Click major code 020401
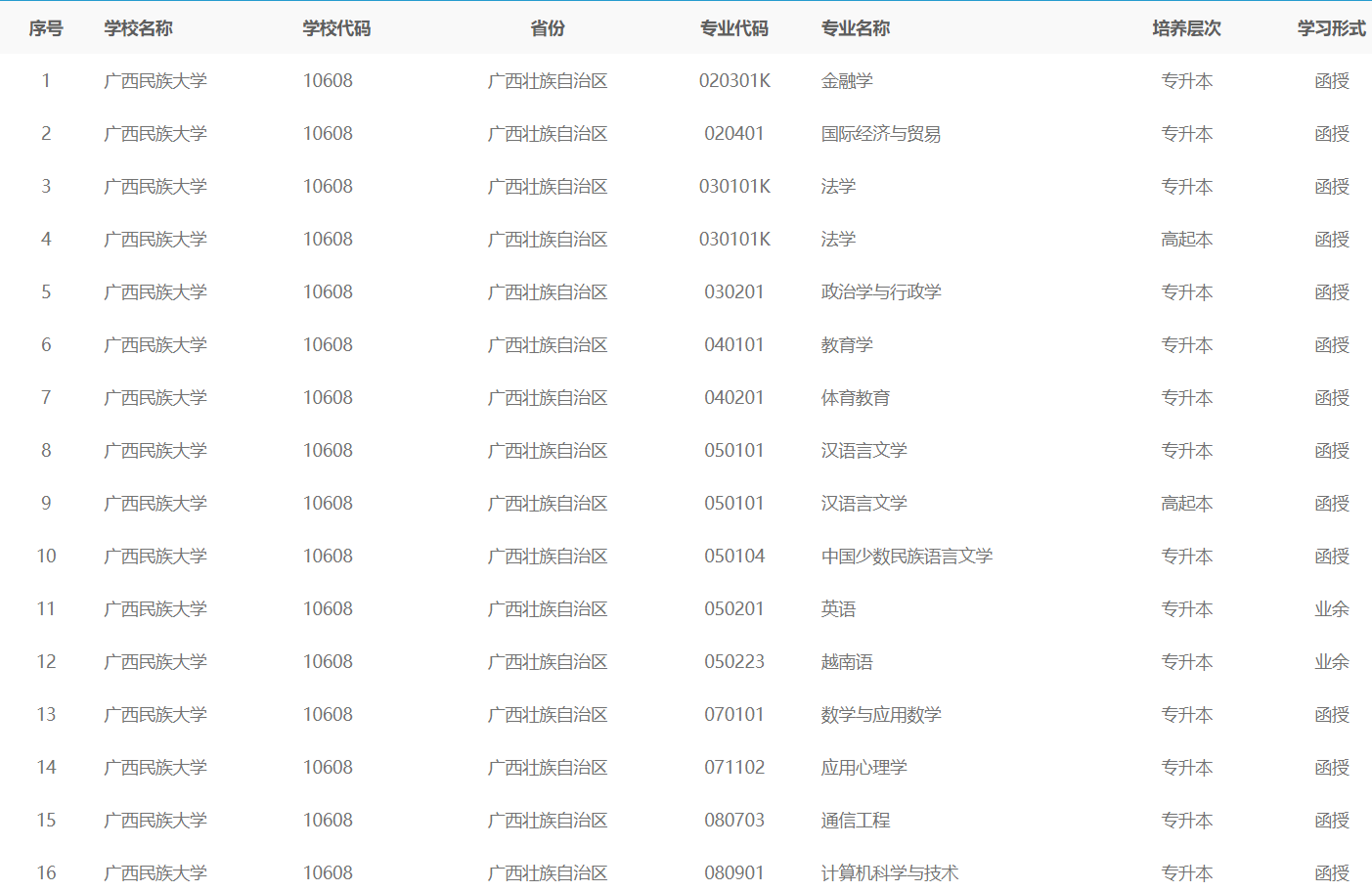Image resolution: width=1372 pixels, height=892 pixels. pyautogui.click(x=734, y=134)
